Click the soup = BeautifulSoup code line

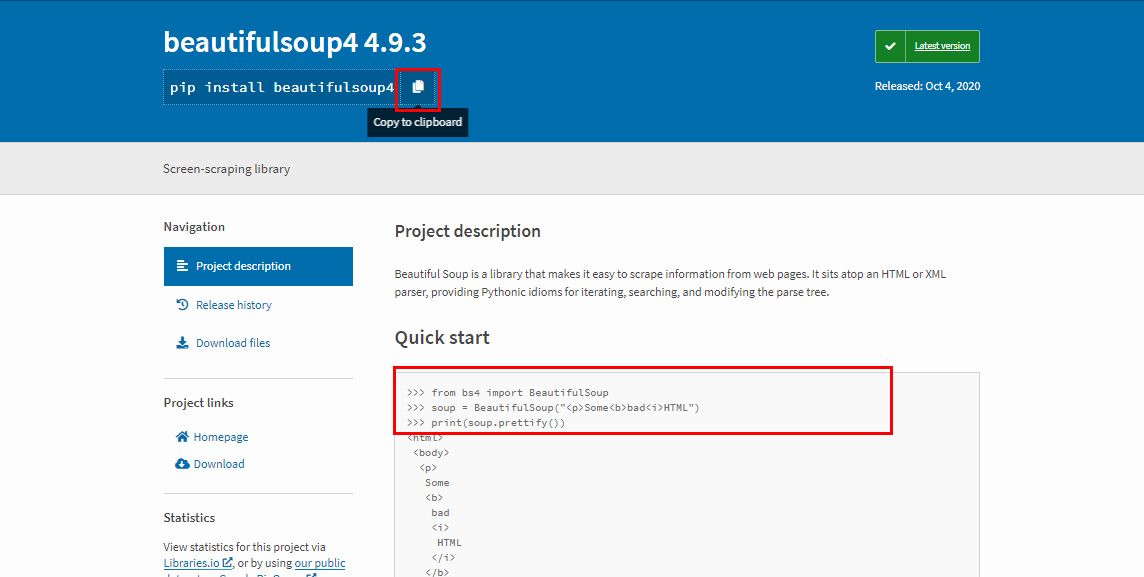553,408
